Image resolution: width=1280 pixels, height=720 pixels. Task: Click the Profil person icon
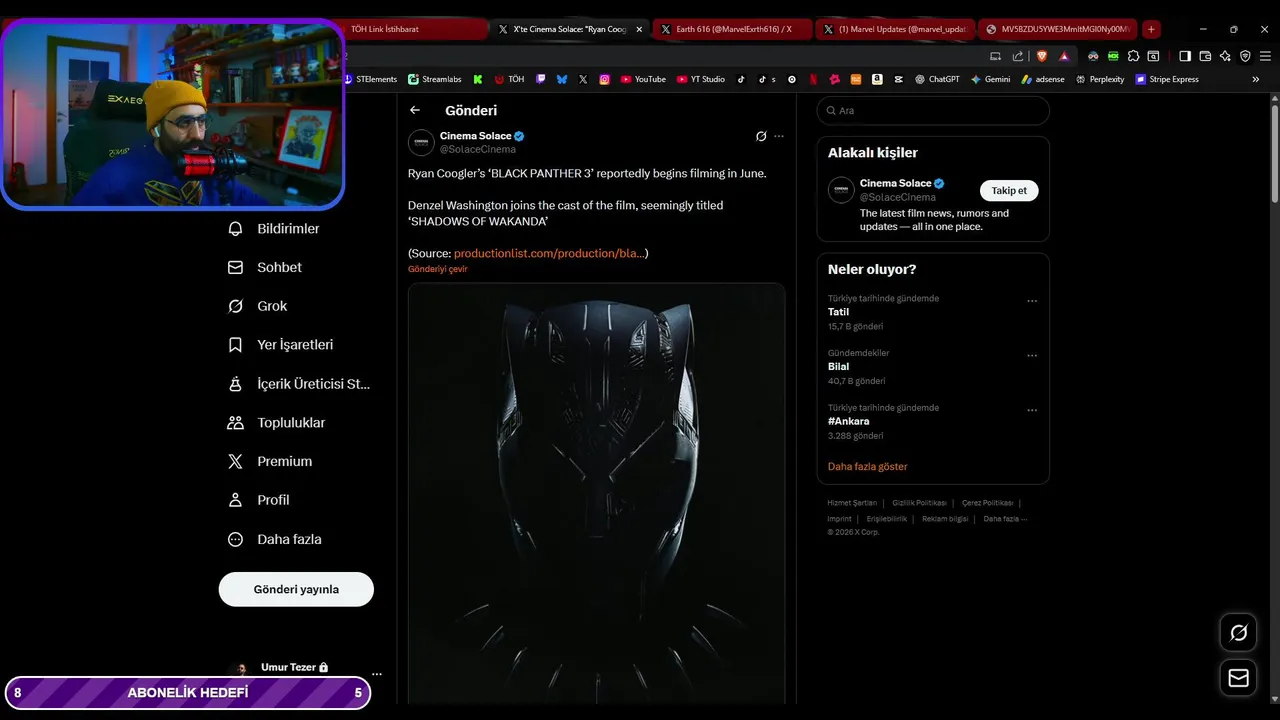coord(235,500)
